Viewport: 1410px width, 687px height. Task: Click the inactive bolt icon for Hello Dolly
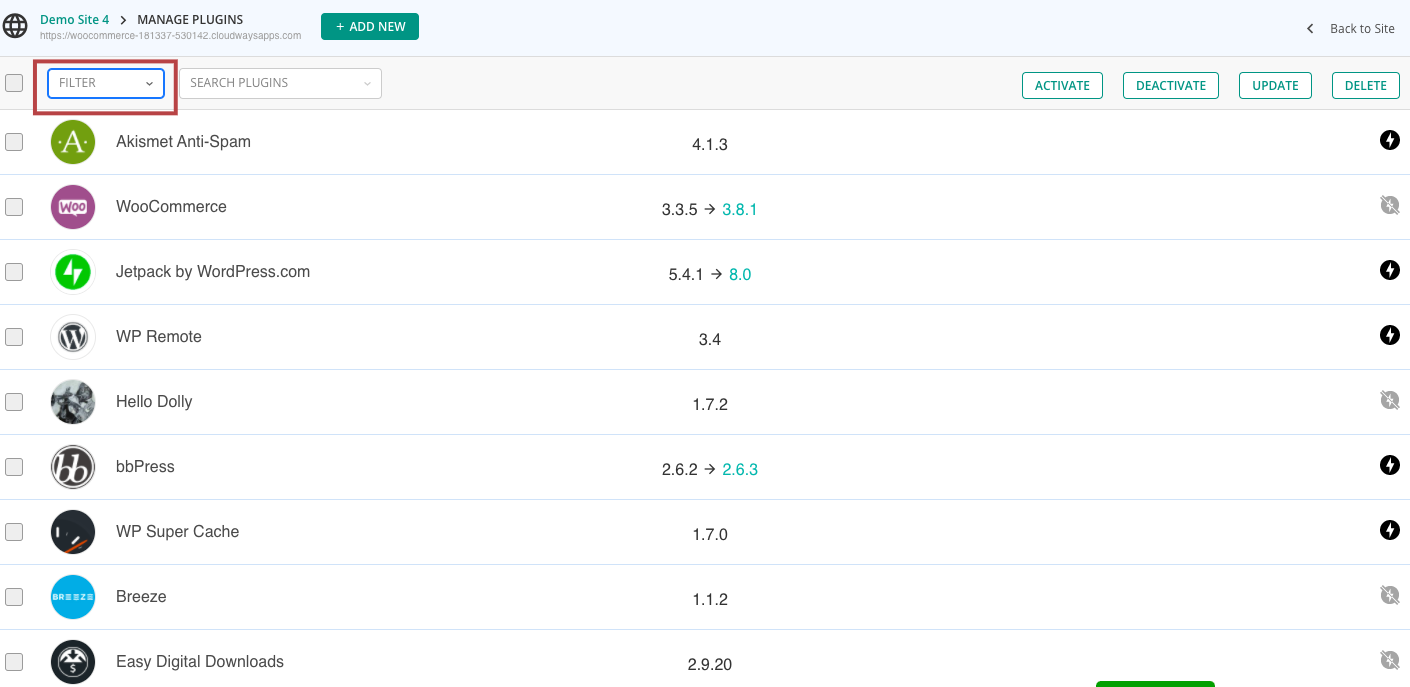point(1390,400)
